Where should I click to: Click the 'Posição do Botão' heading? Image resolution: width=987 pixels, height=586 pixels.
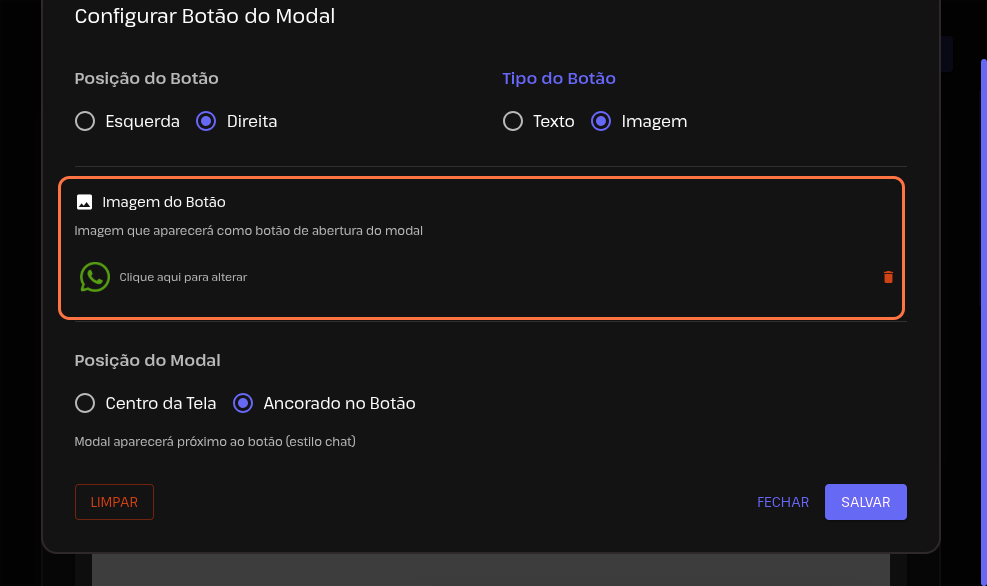[146, 78]
